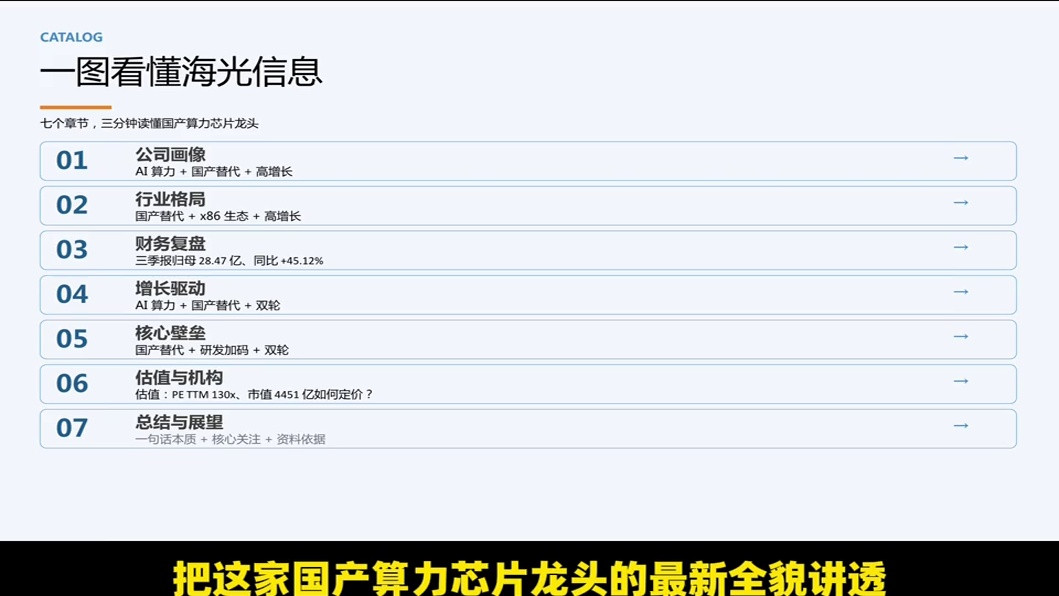
Task: Click the arrow in the 行业格局 row
Action: click(960, 203)
